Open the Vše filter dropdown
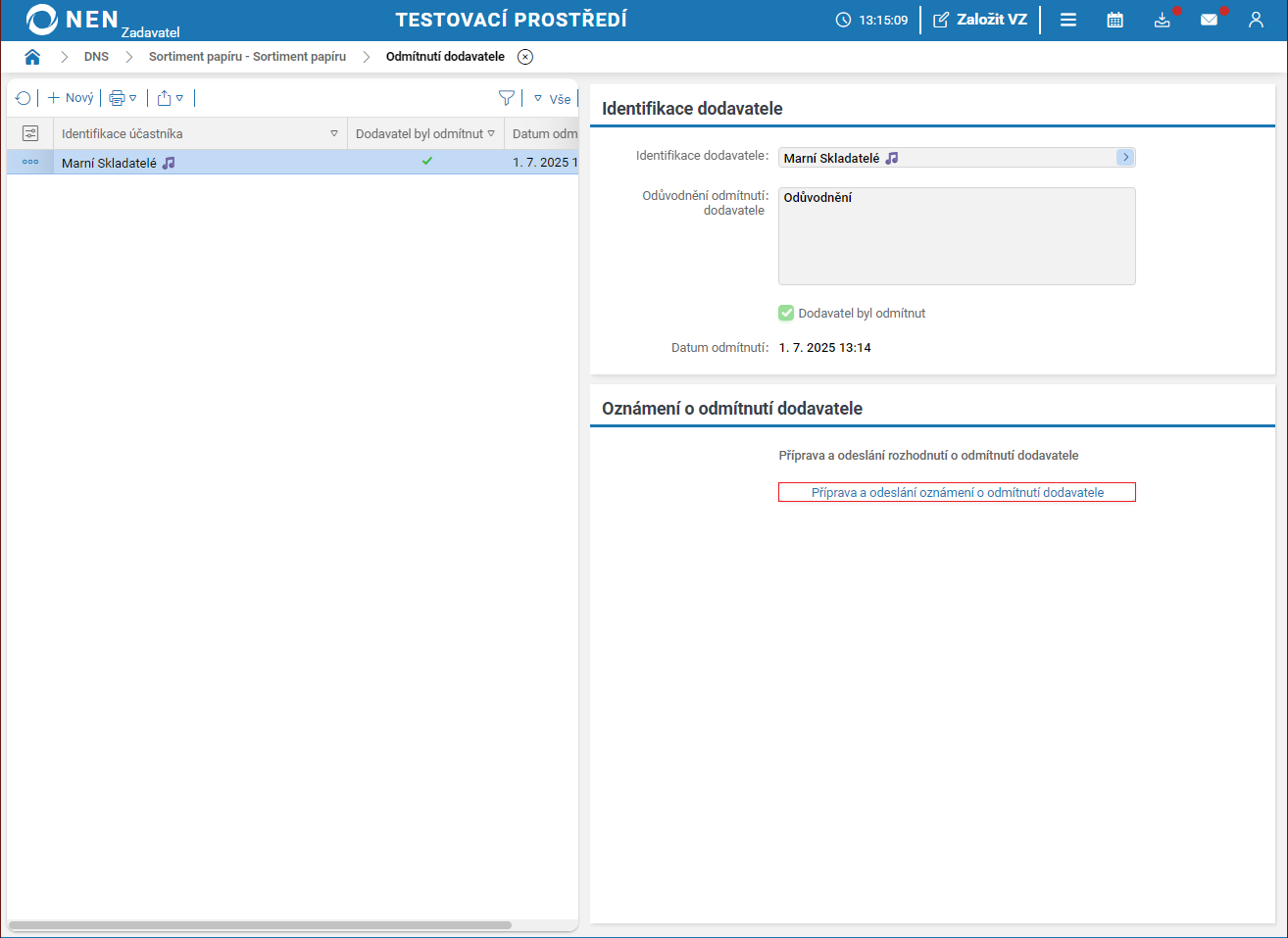1288x938 pixels. [552, 99]
